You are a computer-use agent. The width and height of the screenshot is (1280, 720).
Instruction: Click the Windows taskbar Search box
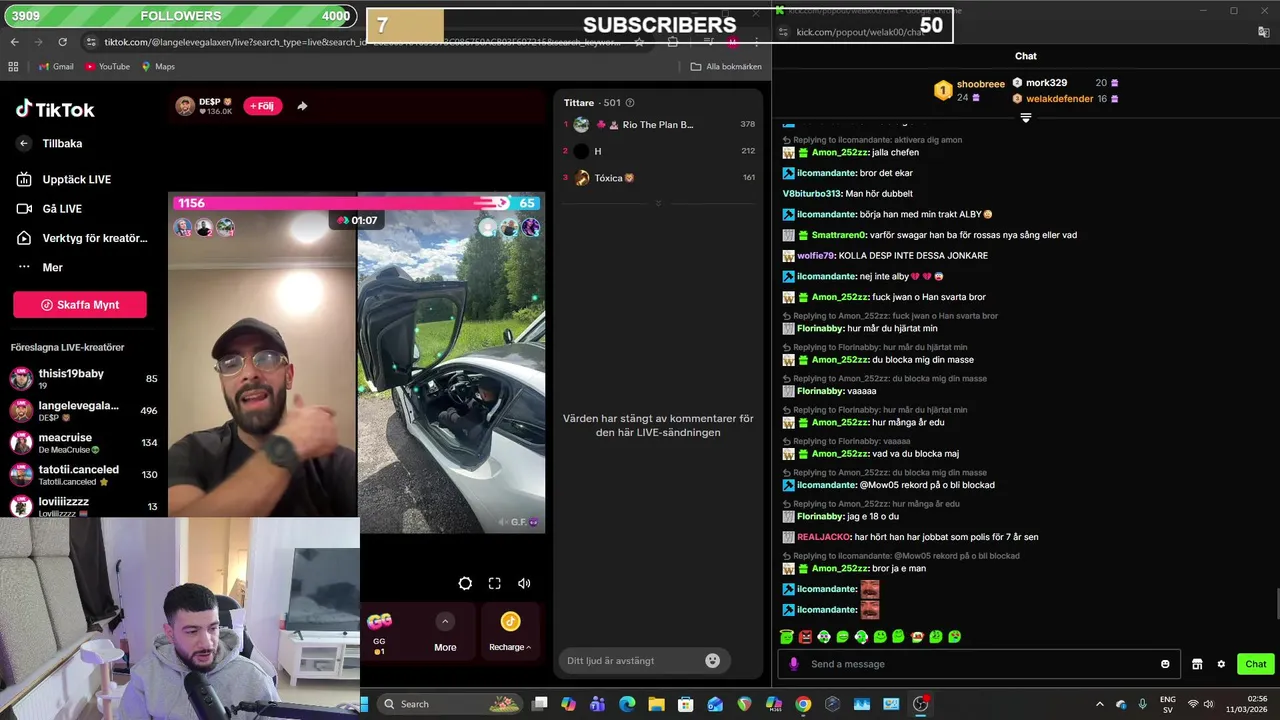pos(450,704)
